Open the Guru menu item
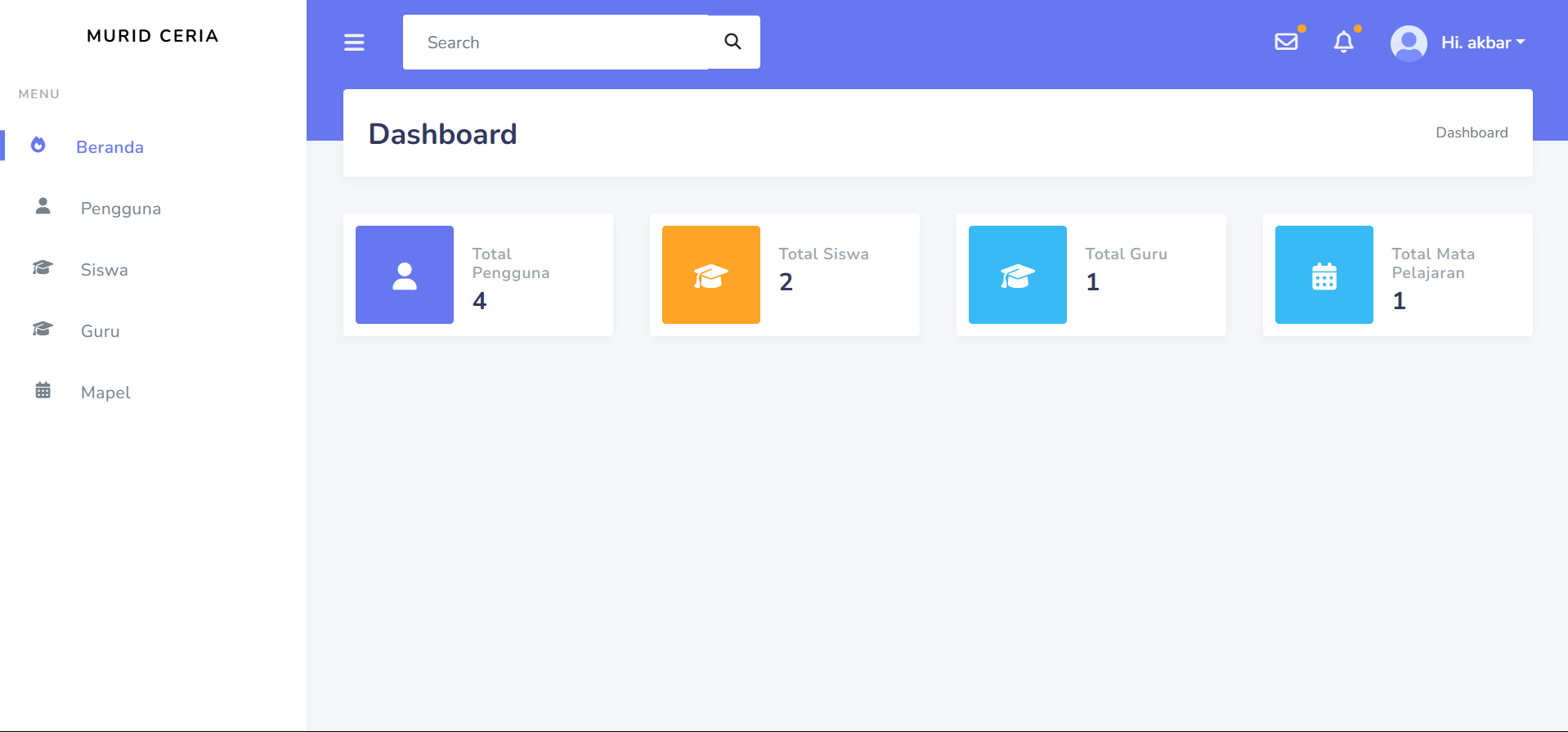The width and height of the screenshot is (1568, 732). (154, 330)
